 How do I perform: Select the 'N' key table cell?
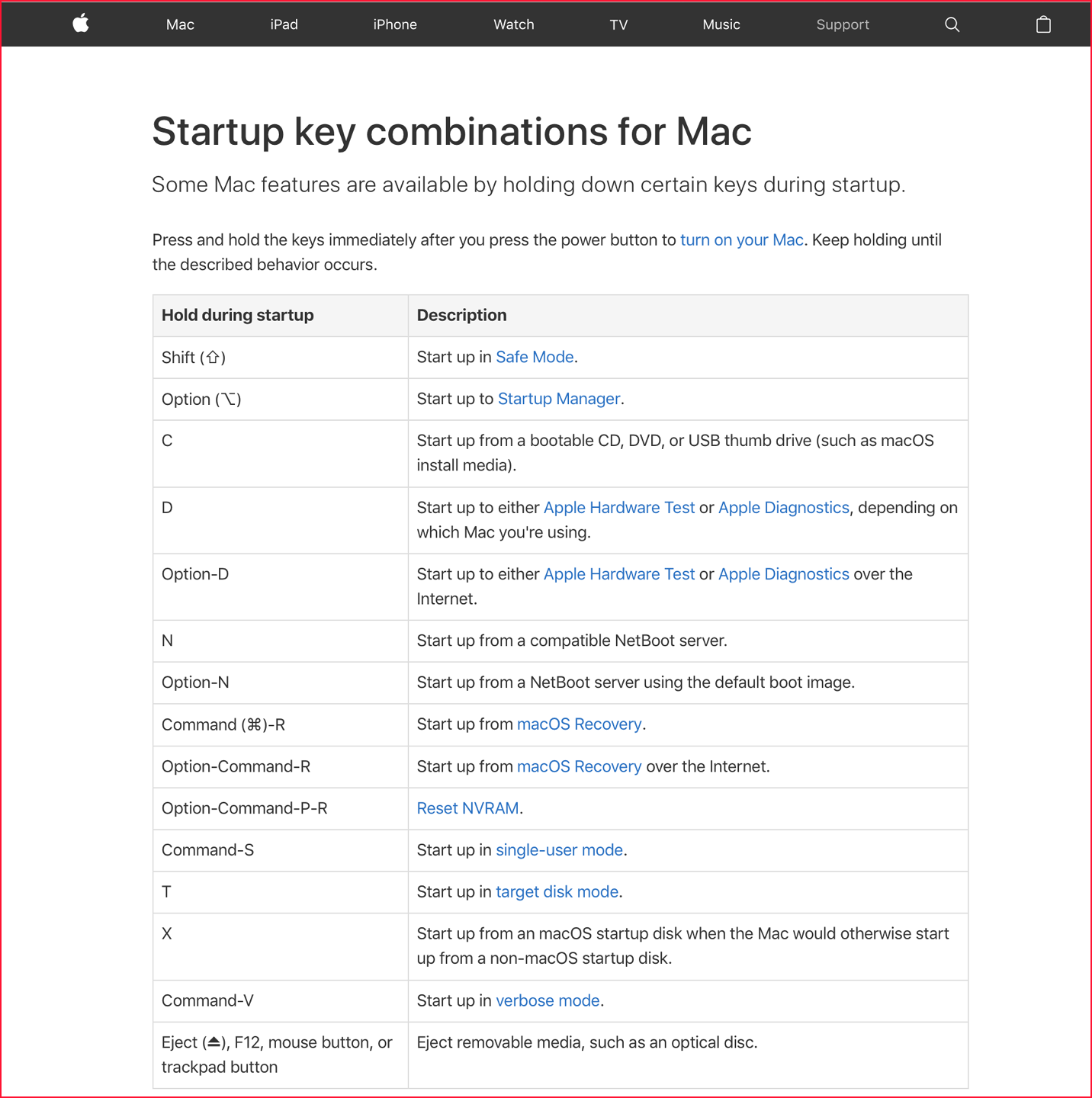[x=281, y=641]
